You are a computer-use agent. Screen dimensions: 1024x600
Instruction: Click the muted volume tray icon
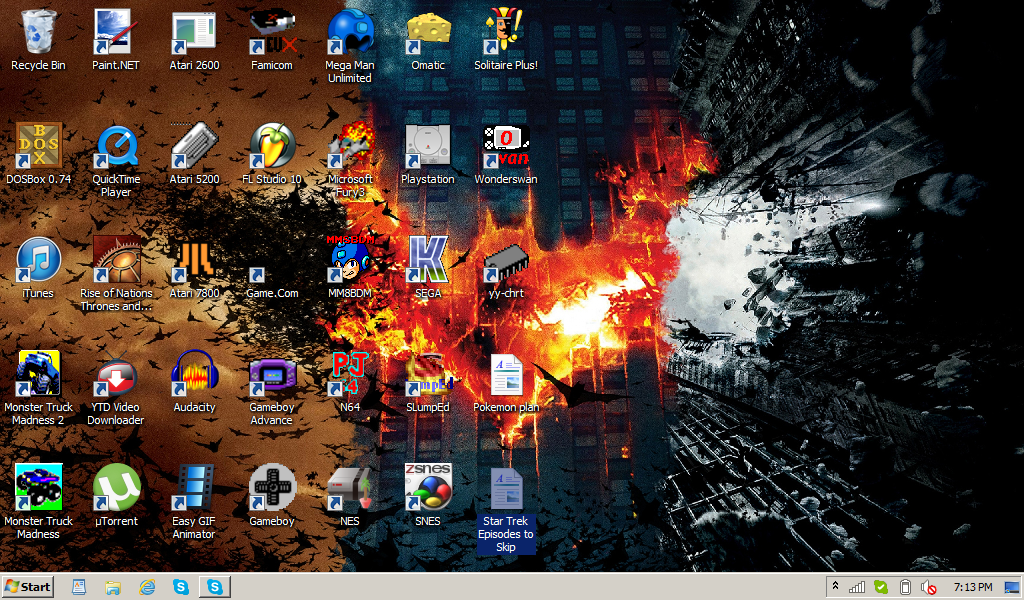(x=928, y=587)
